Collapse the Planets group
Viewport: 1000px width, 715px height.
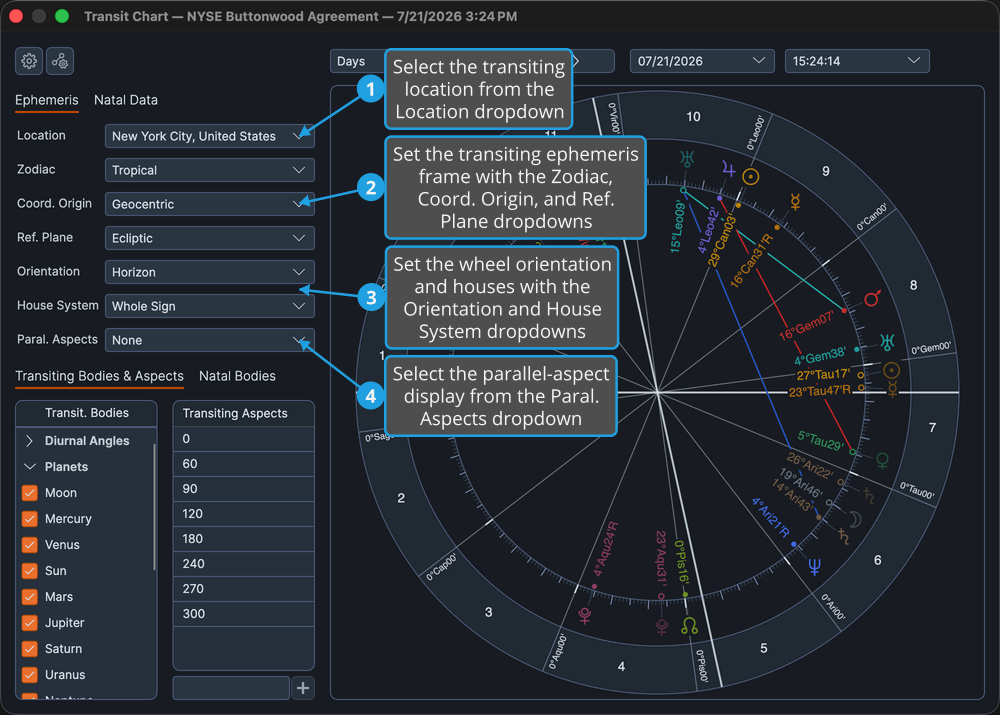click(29, 467)
